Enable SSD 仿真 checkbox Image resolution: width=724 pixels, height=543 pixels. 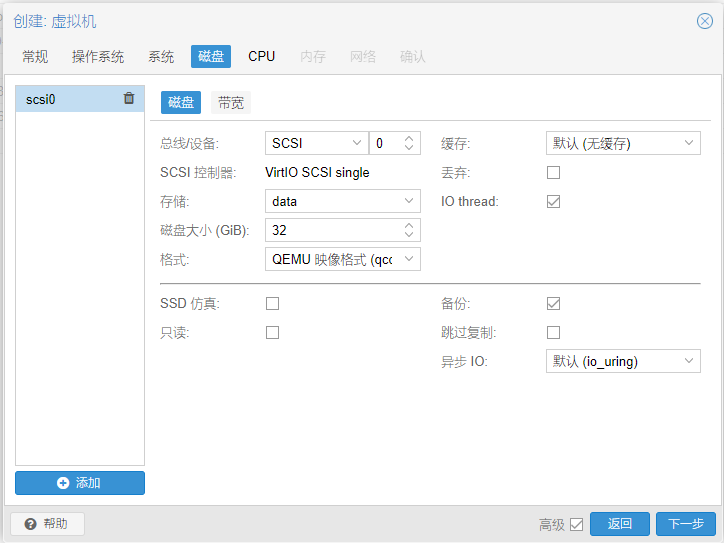tap(272, 303)
